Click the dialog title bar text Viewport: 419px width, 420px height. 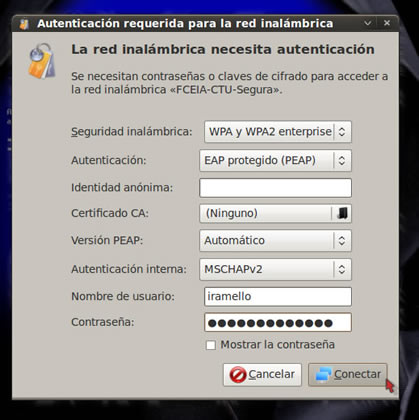click(185, 24)
